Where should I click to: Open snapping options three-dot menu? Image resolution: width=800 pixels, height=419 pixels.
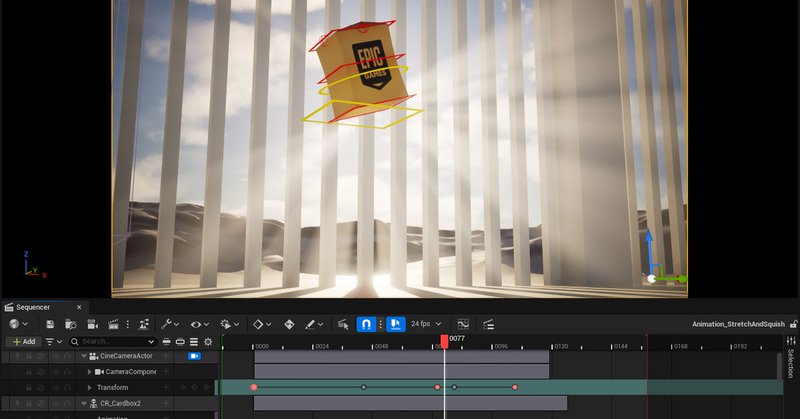[380, 324]
